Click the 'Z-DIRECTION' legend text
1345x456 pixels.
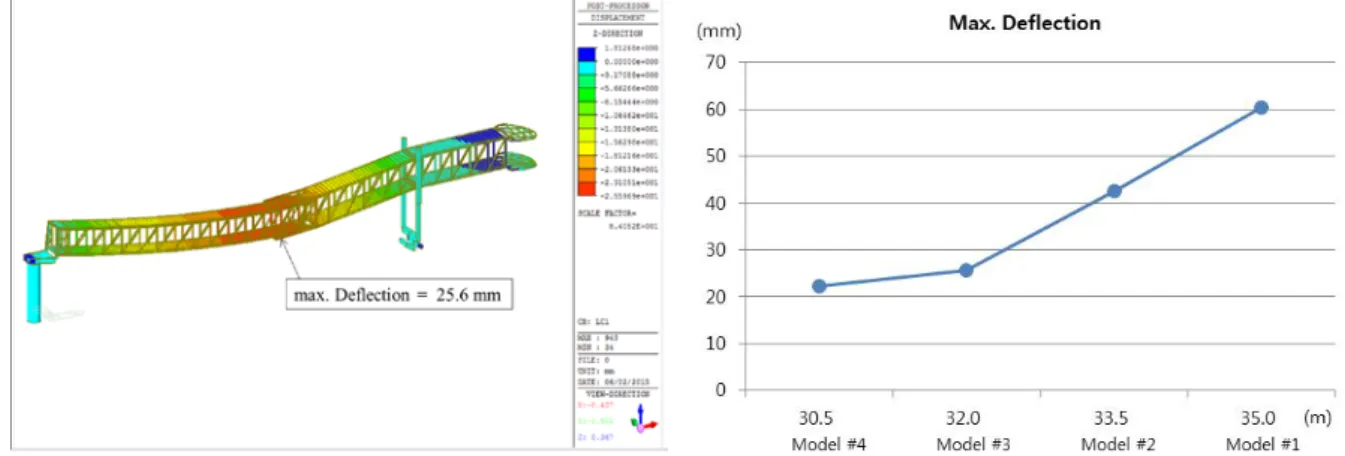pyautogui.click(x=618, y=33)
